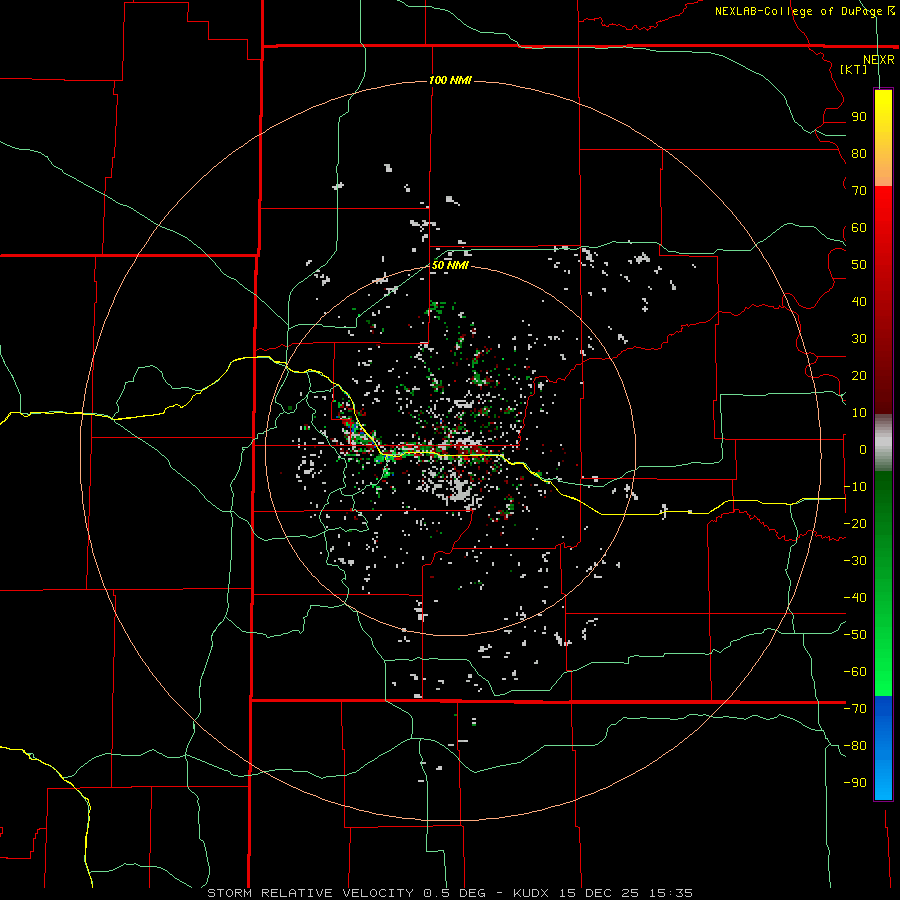Image resolution: width=900 pixels, height=900 pixels.
Task: Click the -90 knot scale label
Action: coord(855,783)
